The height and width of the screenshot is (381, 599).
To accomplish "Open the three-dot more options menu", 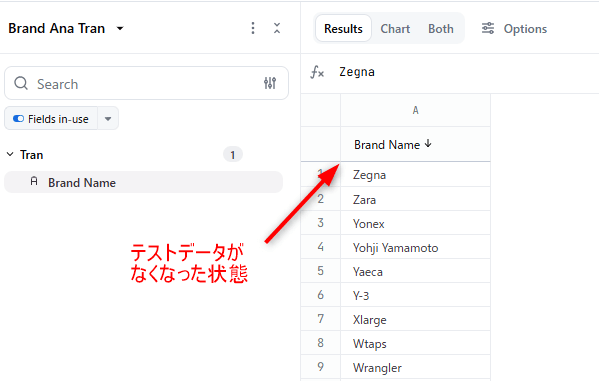I will (x=253, y=28).
